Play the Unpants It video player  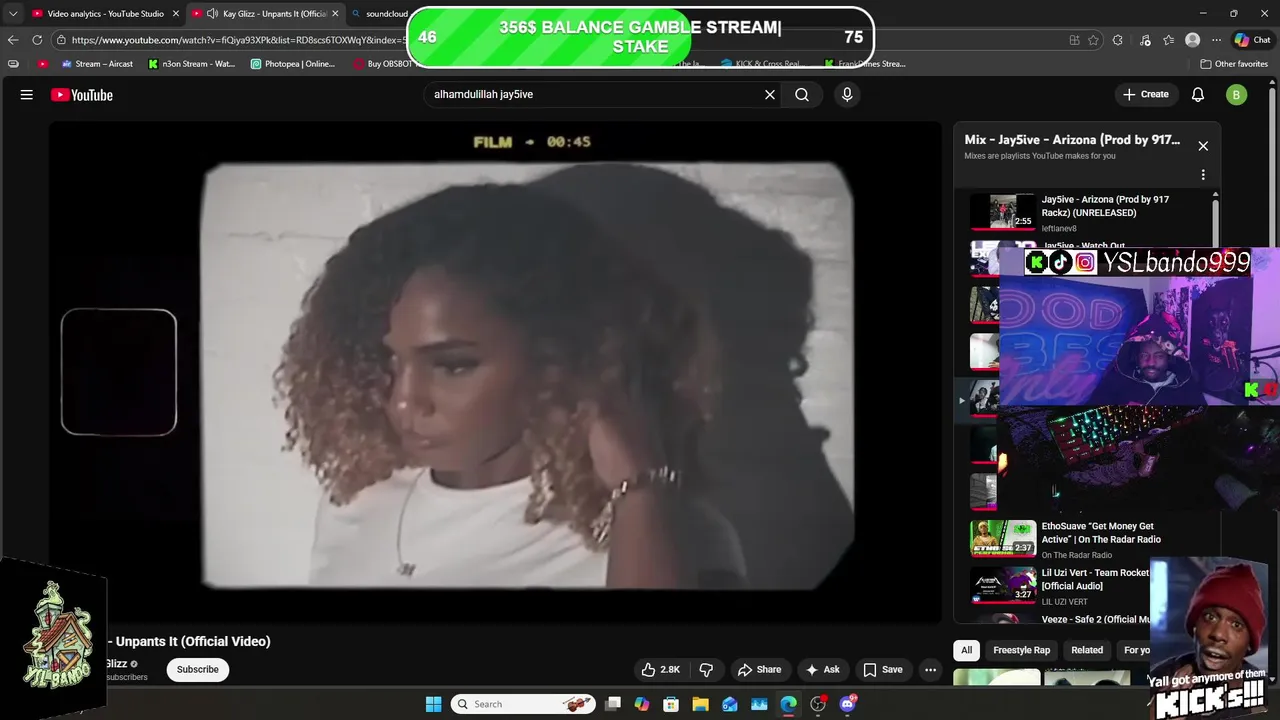496,372
